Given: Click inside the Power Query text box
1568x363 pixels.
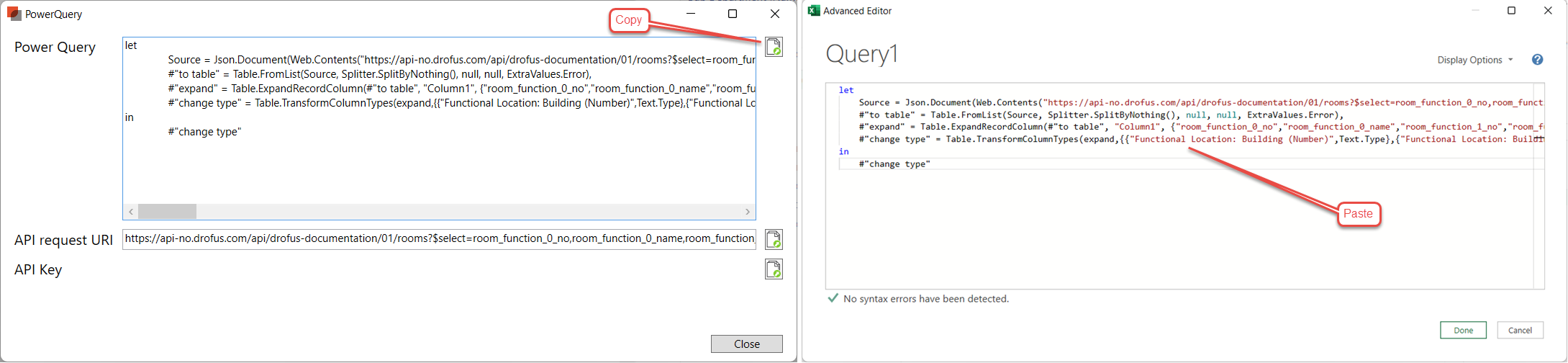Looking at the screenshot, I should [x=439, y=166].
